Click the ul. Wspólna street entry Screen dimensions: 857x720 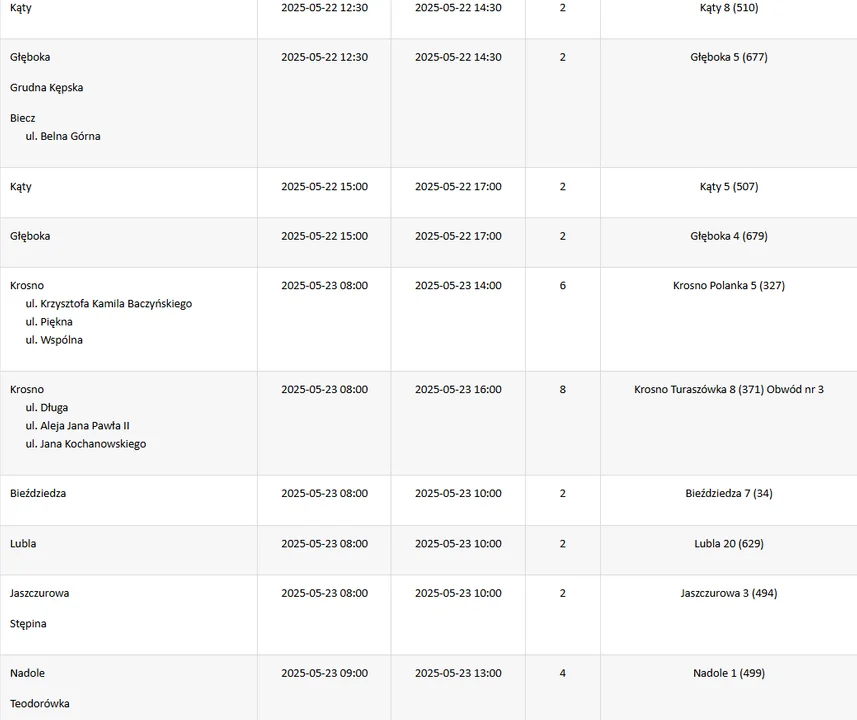pos(54,340)
